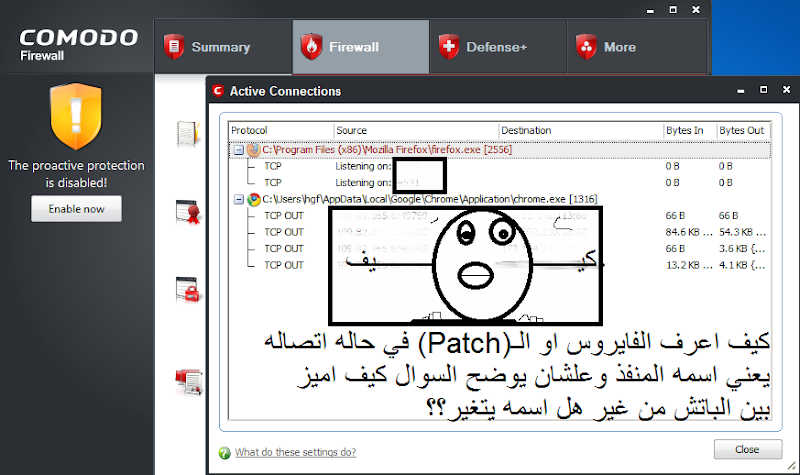Close the Active Connections dialog with Close button
800x475 pixels.
(747, 449)
